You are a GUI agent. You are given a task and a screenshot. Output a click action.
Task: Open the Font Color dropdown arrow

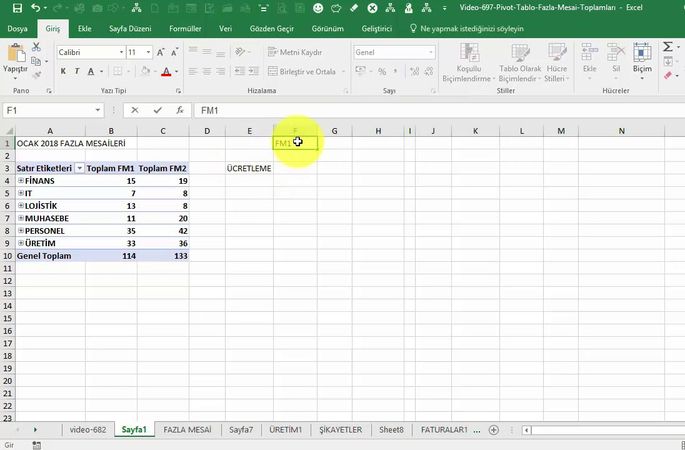[176, 71]
